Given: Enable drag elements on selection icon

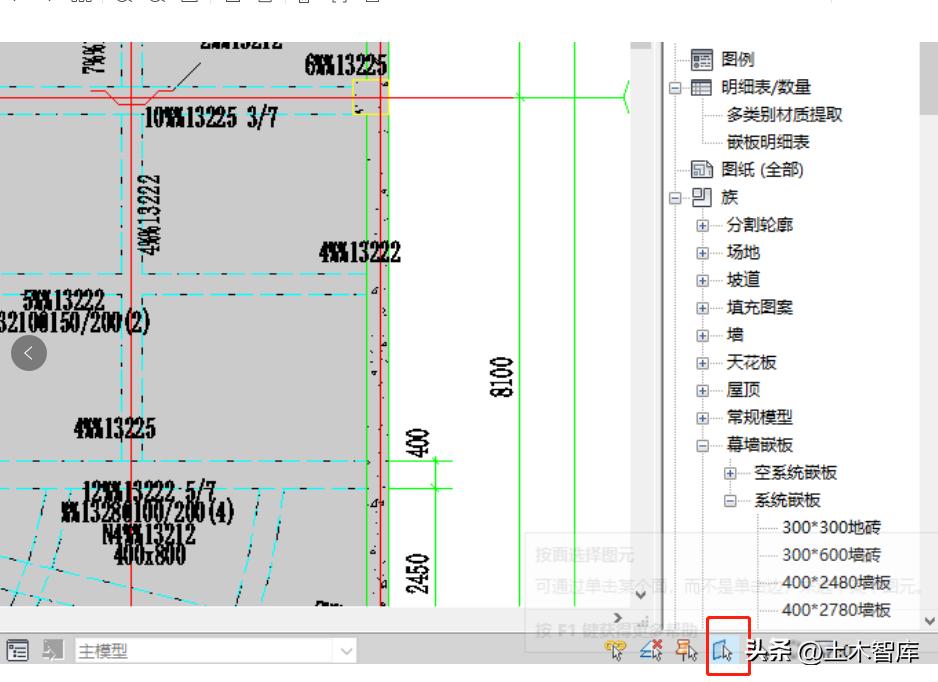Looking at the screenshot, I should [x=760, y=648].
